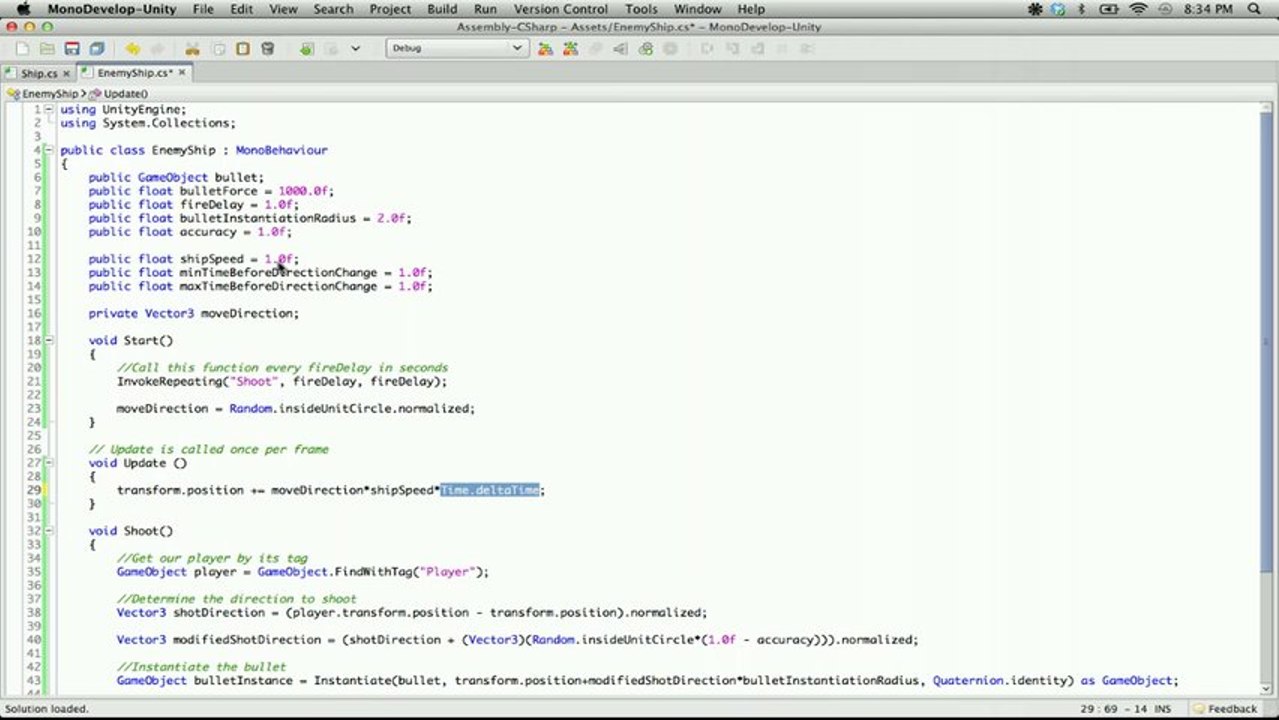Click the Apple menu icon

pos(23,9)
